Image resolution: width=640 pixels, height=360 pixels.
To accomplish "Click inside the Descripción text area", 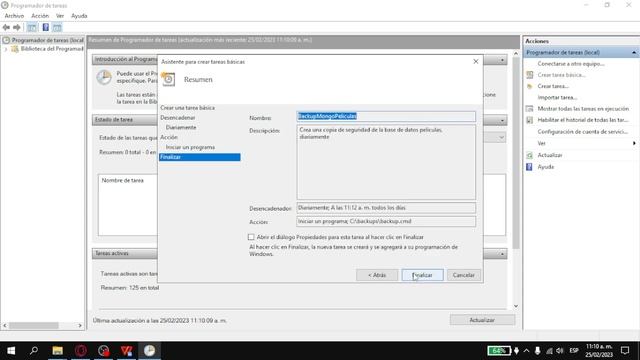I will [x=386, y=162].
